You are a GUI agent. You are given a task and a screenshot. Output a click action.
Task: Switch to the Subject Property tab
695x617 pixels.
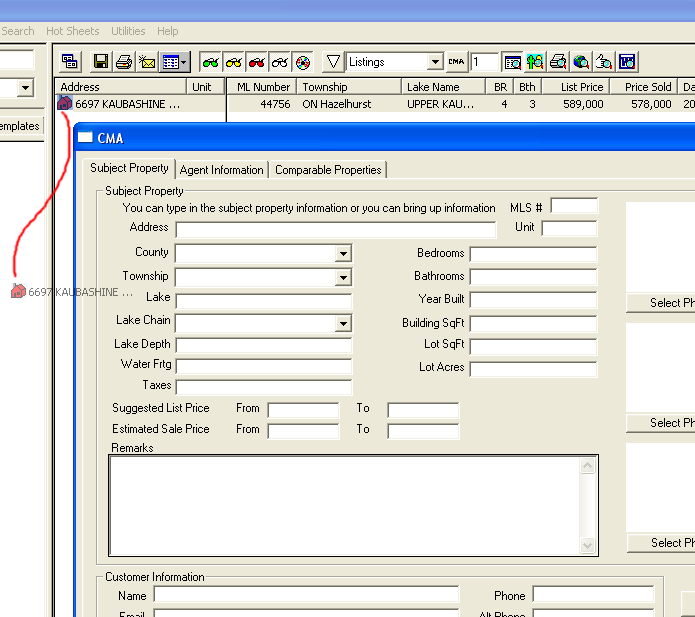click(129, 168)
